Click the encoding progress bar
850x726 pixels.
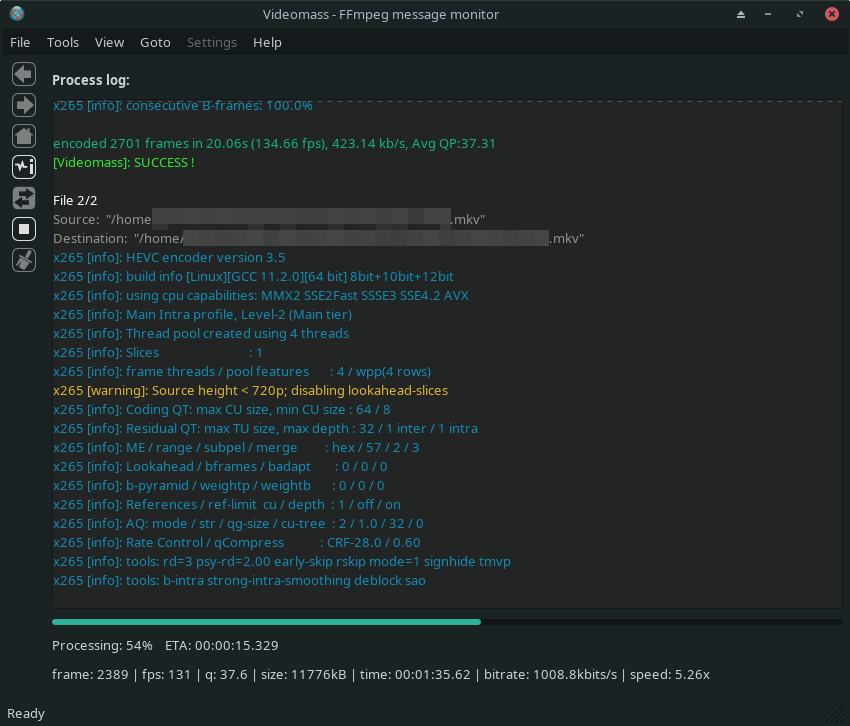[447, 622]
